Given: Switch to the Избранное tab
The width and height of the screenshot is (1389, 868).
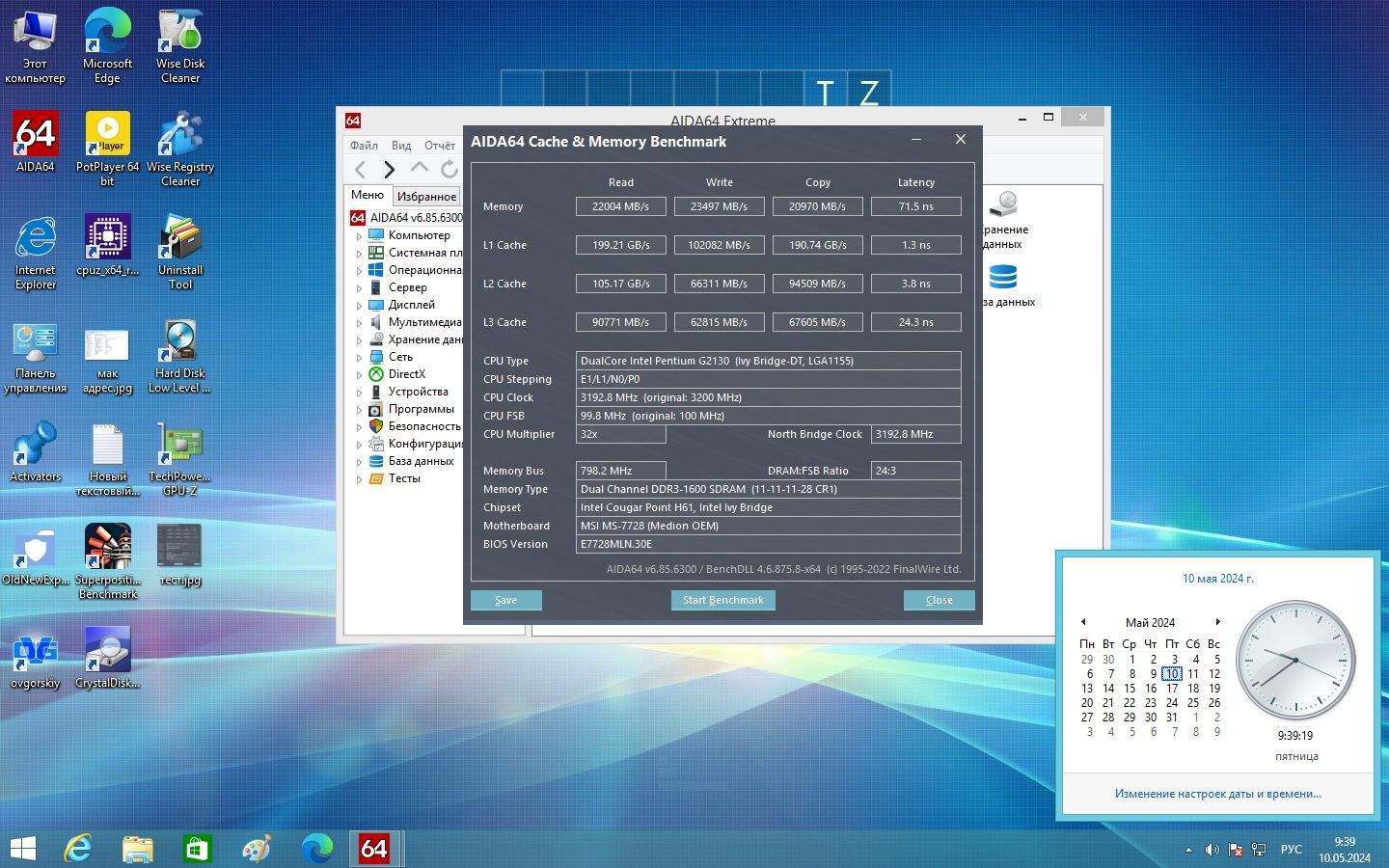Looking at the screenshot, I should coord(426,196).
